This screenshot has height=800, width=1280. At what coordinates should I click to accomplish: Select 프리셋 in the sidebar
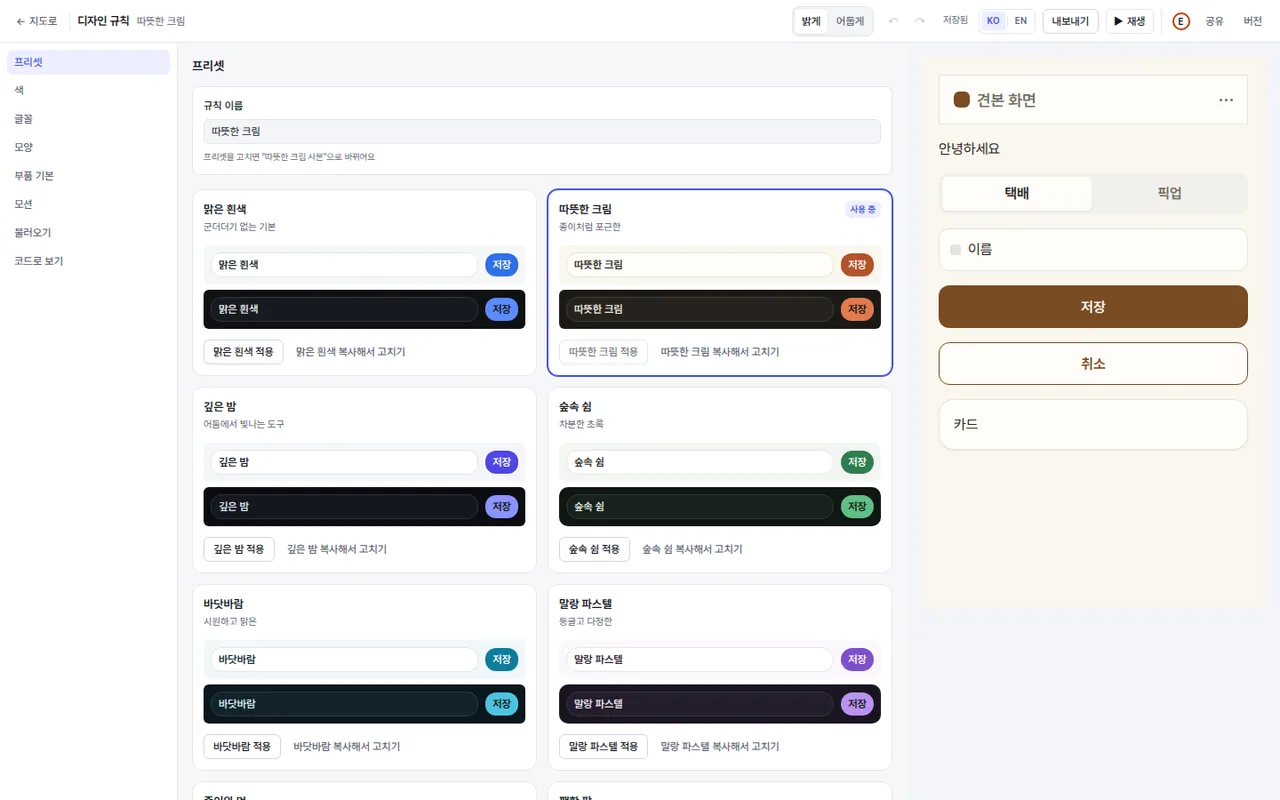click(x=88, y=62)
